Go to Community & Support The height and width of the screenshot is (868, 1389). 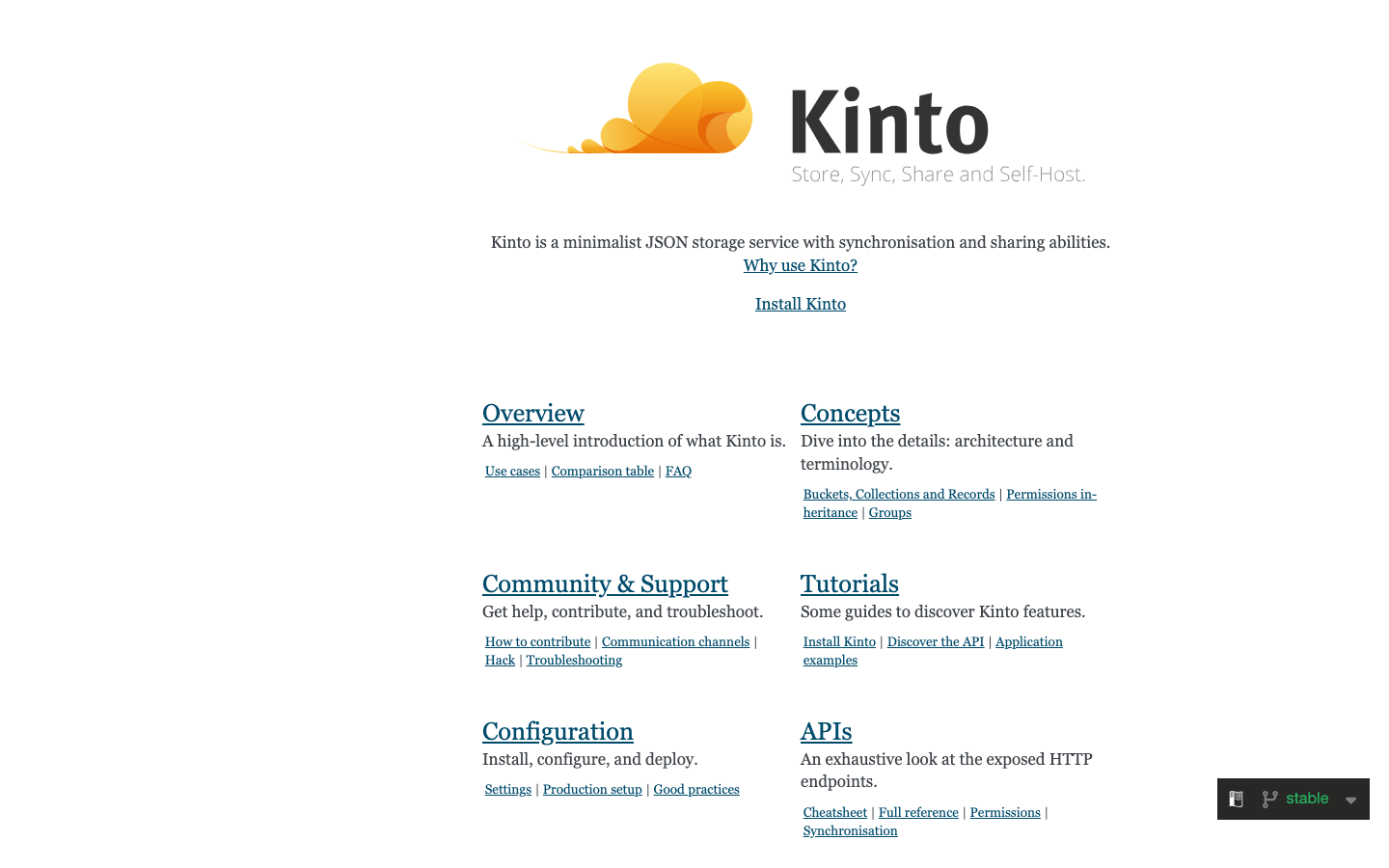point(605,583)
